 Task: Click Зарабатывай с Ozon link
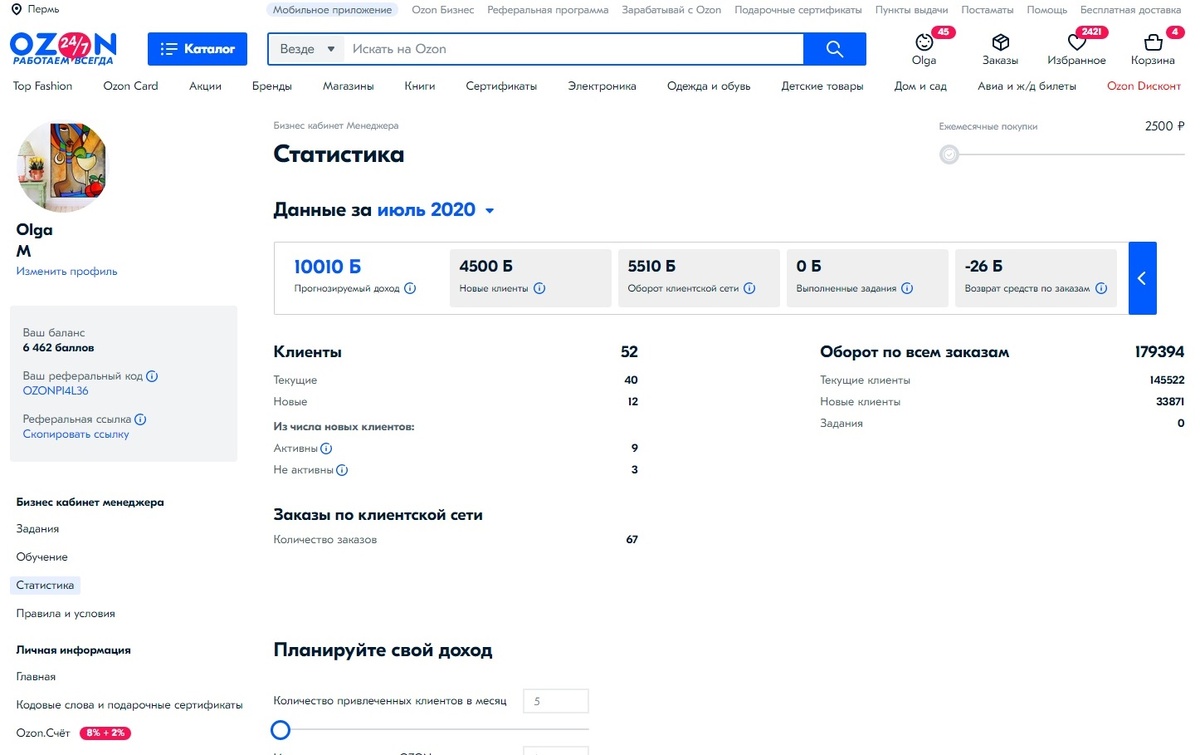coord(671,10)
